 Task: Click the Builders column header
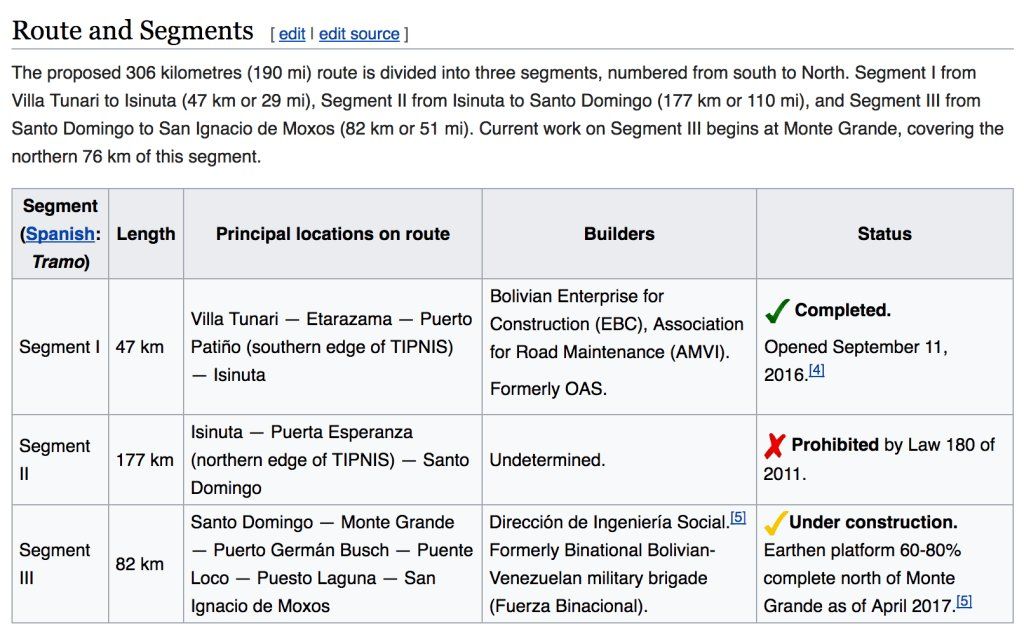pos(619,234)
